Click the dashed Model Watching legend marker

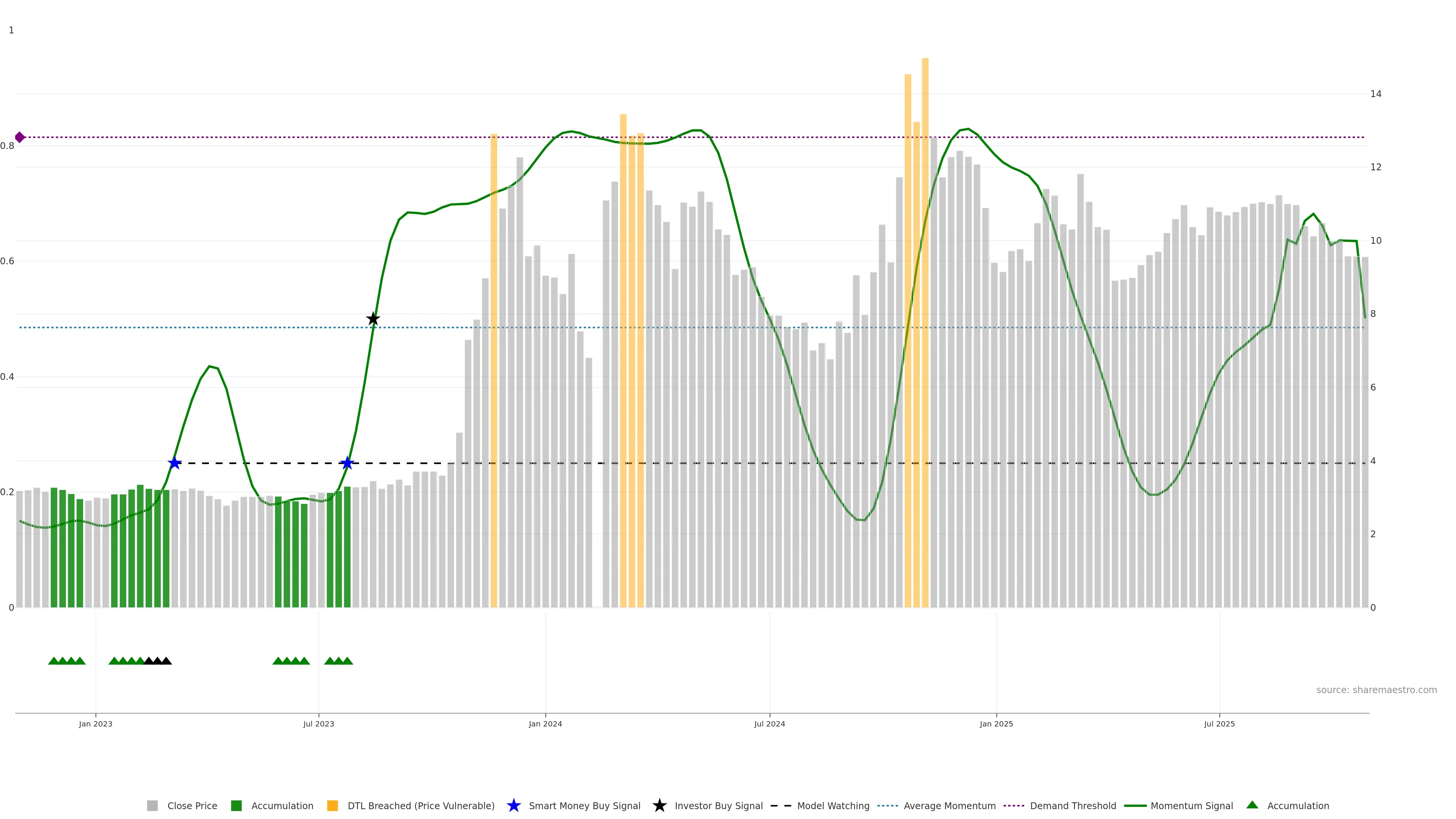click(781, 805)
